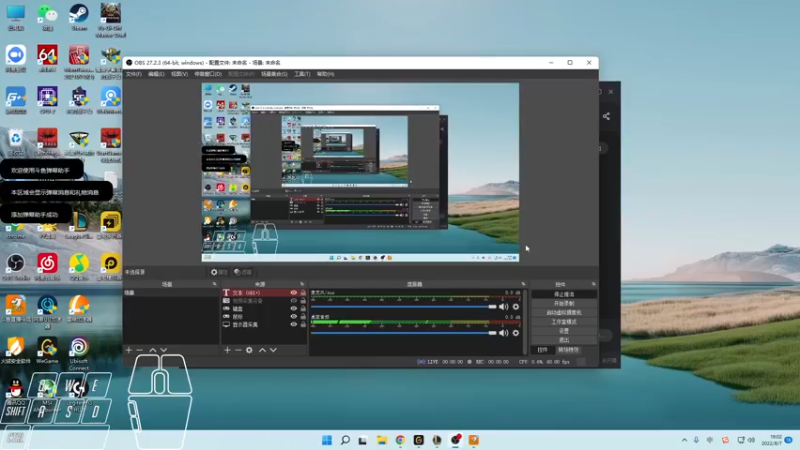Click the 启动虚拟摄像机 virtual camera button
Image resolution: width=800 pixels, height=450 pixels.
[564, 313]
